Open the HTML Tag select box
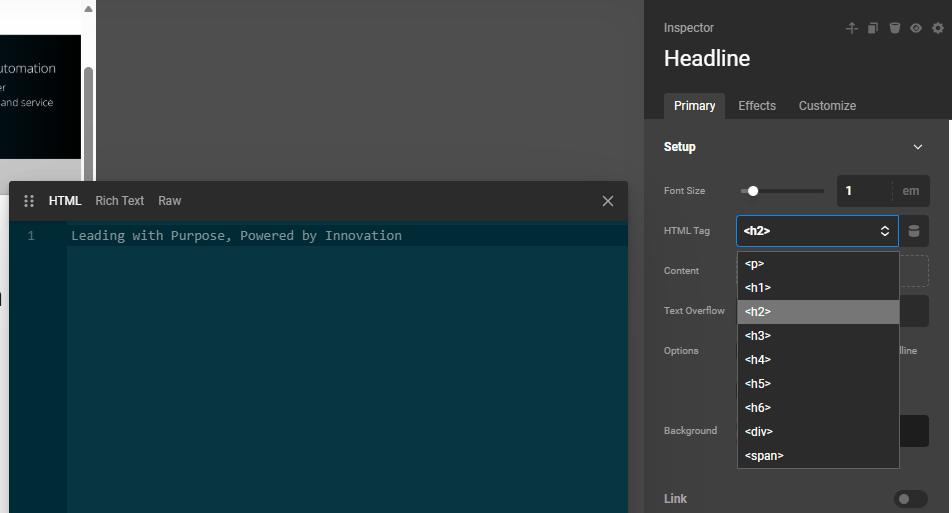Screen dimensions: 952x513 tap(816, 231)
